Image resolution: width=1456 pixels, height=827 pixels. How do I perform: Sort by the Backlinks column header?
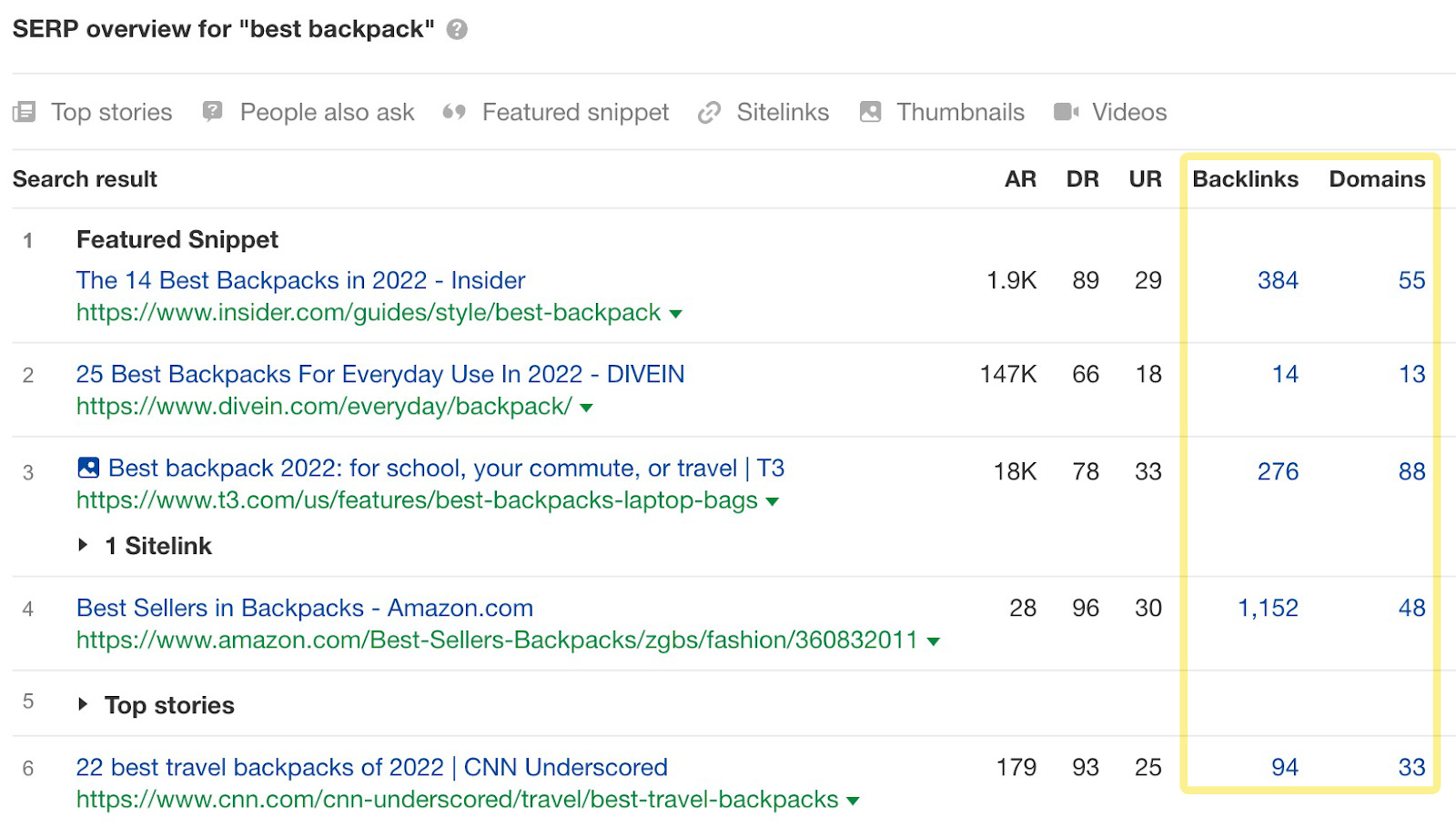[1245, 179]
